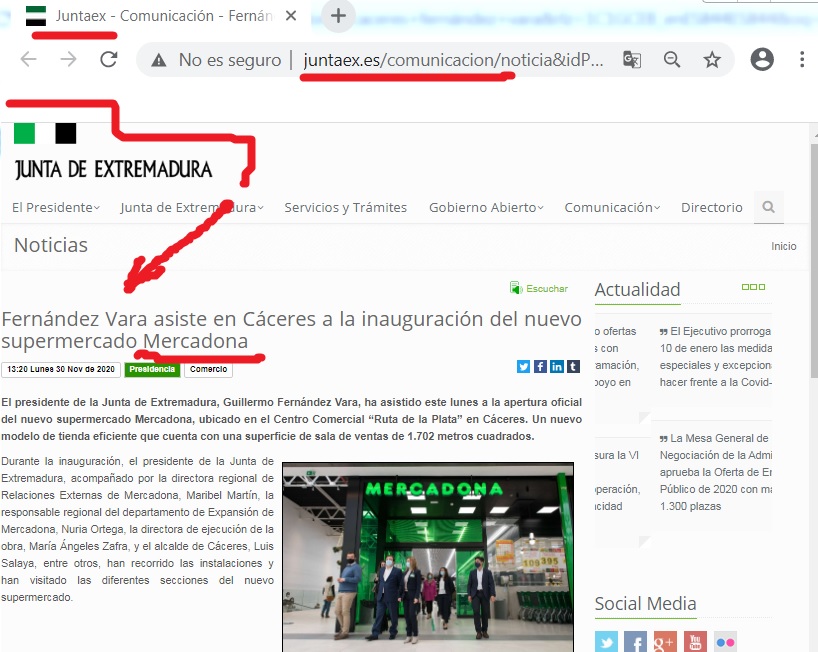818x652 pixels.
Task: Reload the page
Action: pos(109,60)
